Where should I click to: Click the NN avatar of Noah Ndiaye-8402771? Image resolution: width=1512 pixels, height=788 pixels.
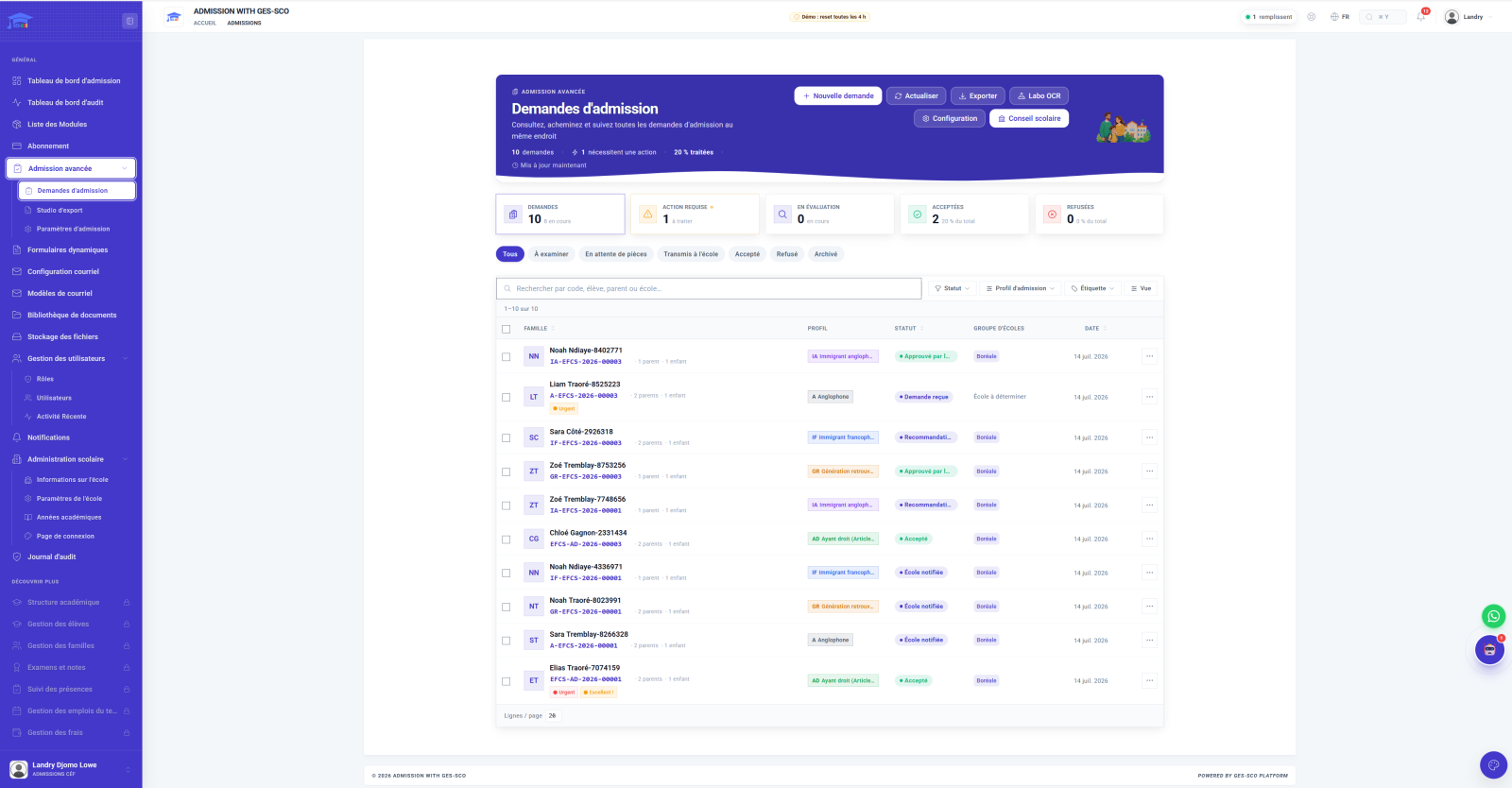pyautogui.click(x=534, y=356)
